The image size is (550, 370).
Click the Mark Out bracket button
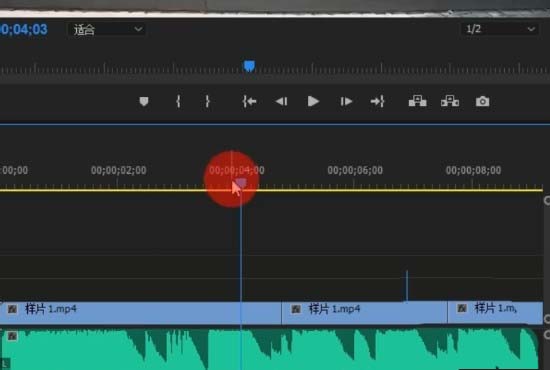(207, 101)
